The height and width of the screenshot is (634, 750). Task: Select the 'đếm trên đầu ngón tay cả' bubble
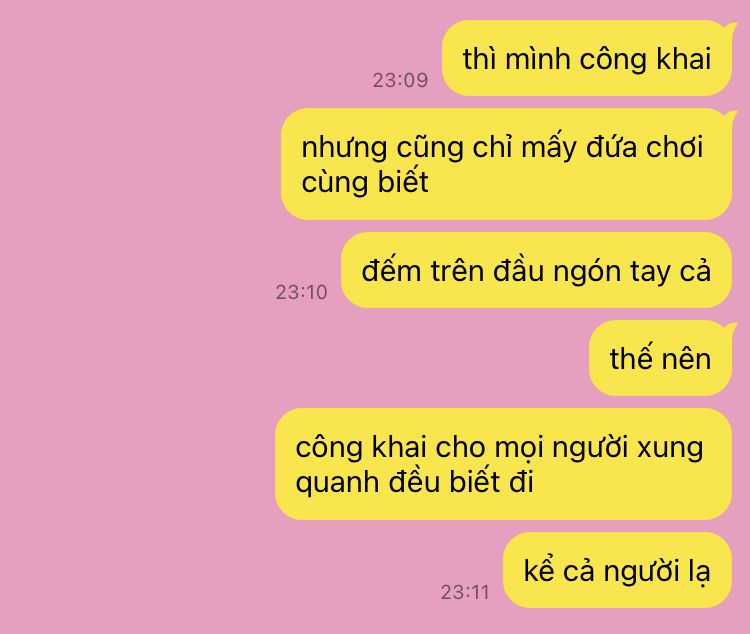[x=536, y=270]
